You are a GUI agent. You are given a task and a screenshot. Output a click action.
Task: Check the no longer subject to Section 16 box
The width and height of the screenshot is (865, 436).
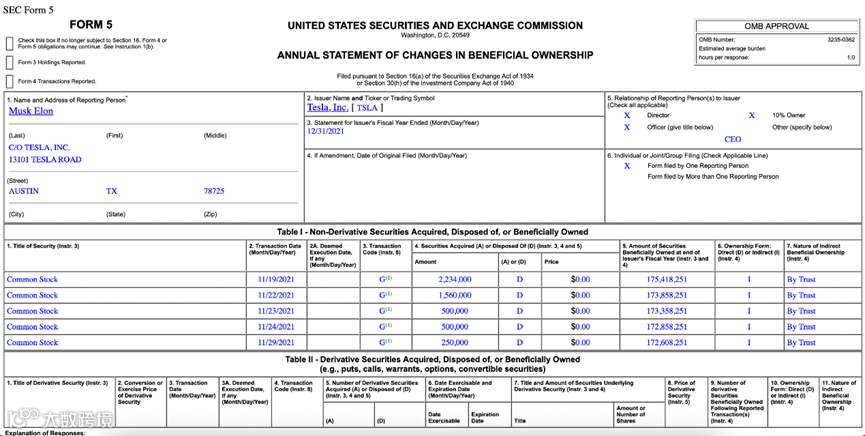coord(9,44)
